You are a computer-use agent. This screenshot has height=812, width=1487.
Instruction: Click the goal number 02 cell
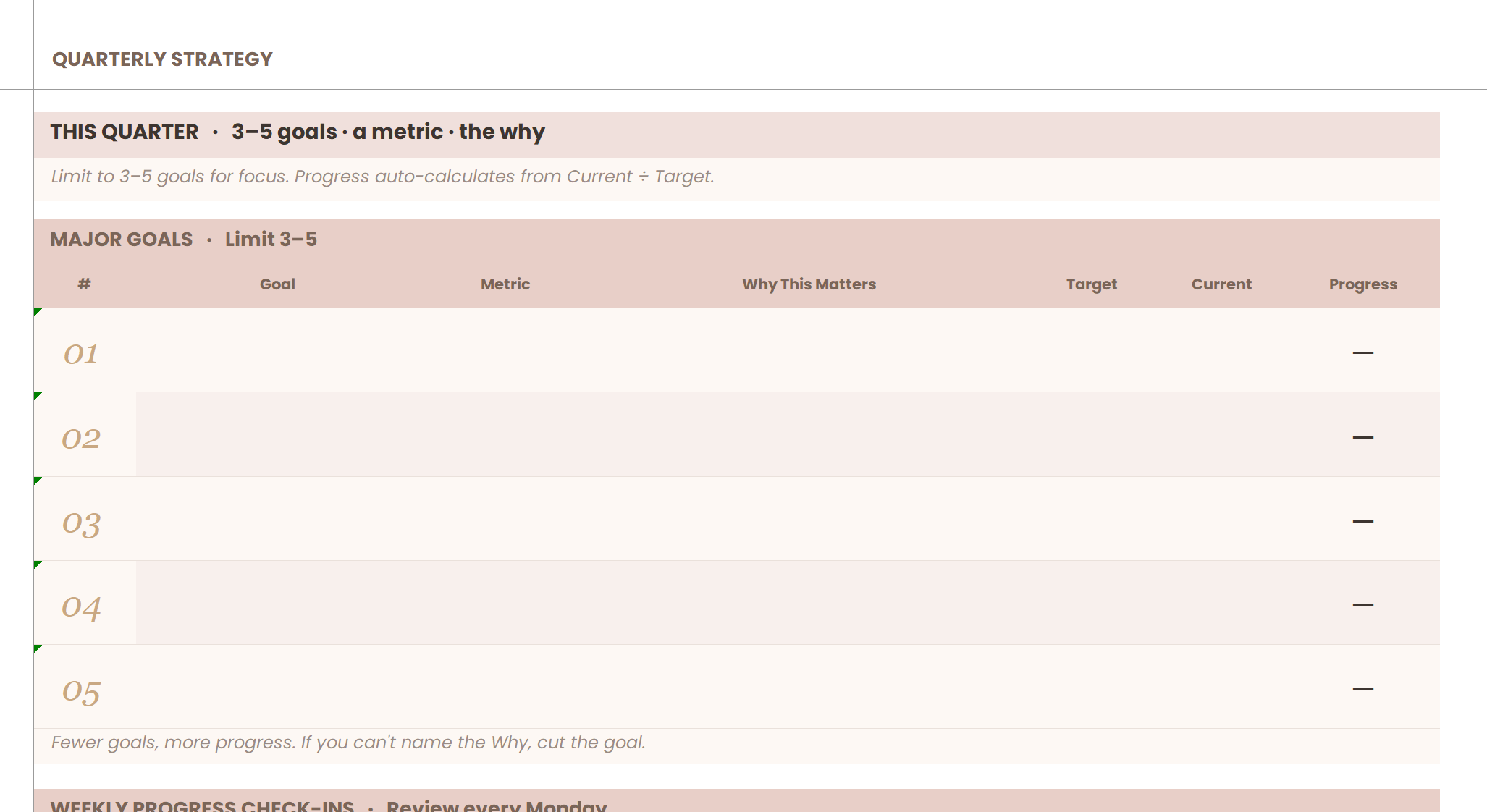(81, 438)
